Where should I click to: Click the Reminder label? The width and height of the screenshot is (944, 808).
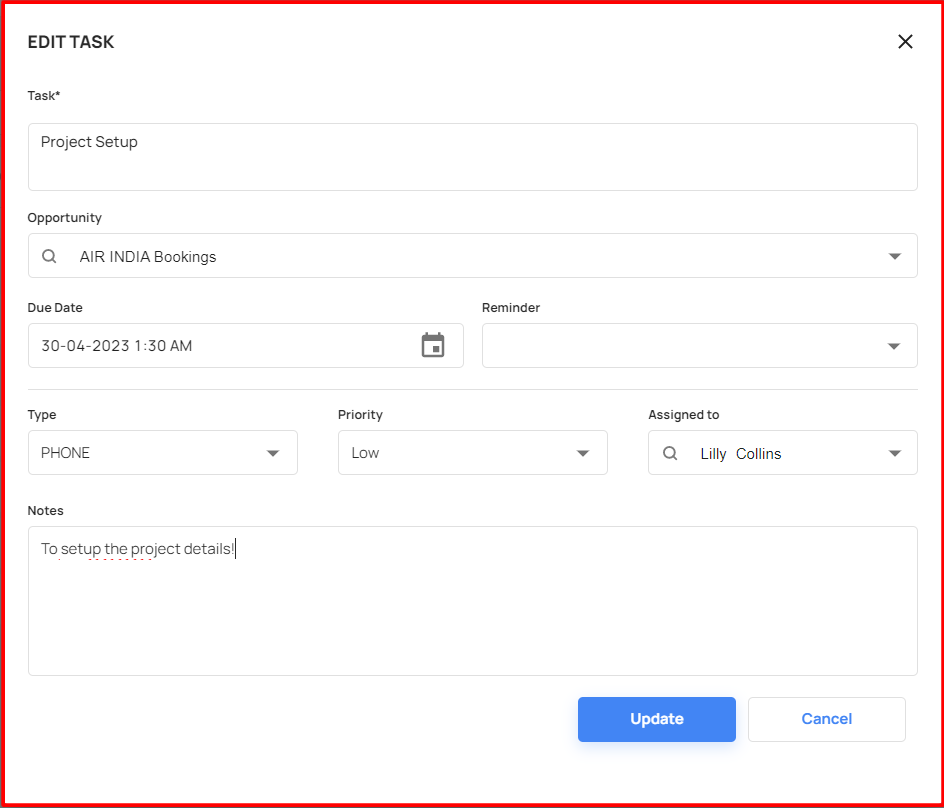[511, 307]
